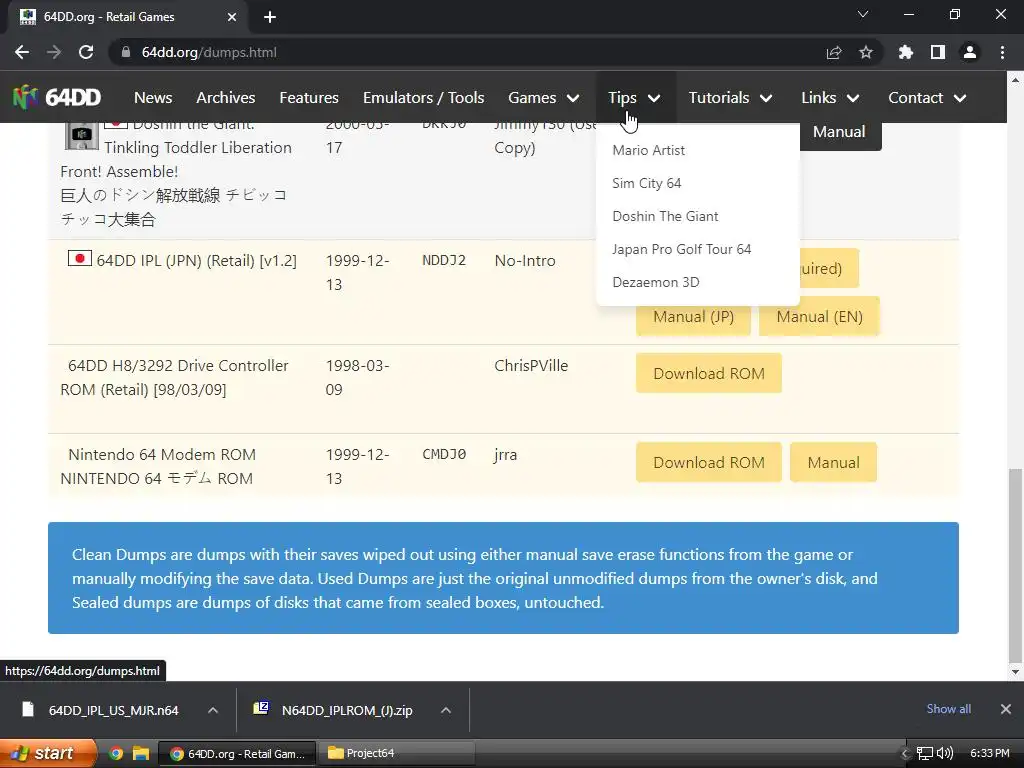This screenshot has width=1024, height=768.
Task: Open the Features nav item
Action: tap(309, 98)
